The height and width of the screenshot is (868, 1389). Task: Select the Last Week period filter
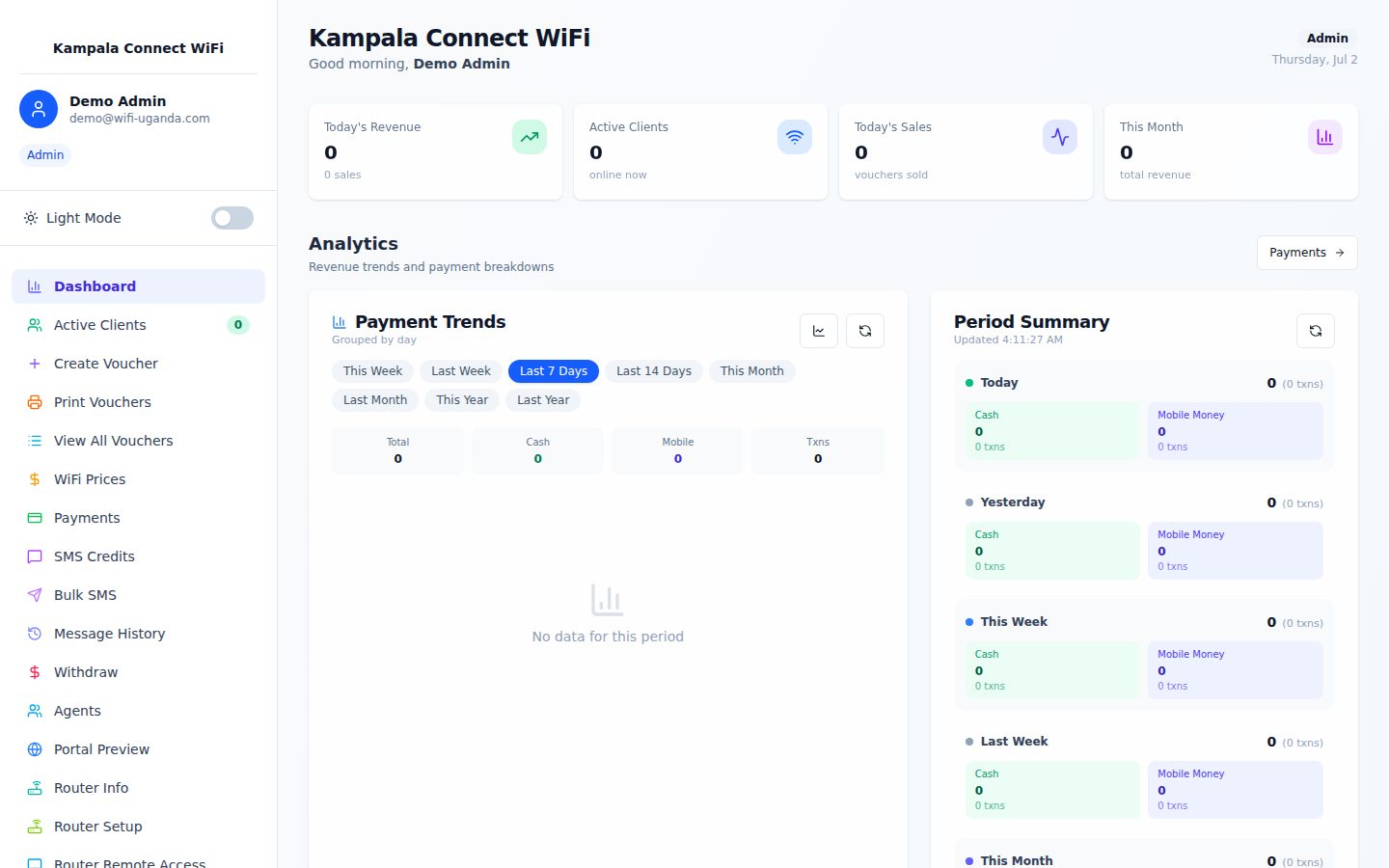(461, 371)
